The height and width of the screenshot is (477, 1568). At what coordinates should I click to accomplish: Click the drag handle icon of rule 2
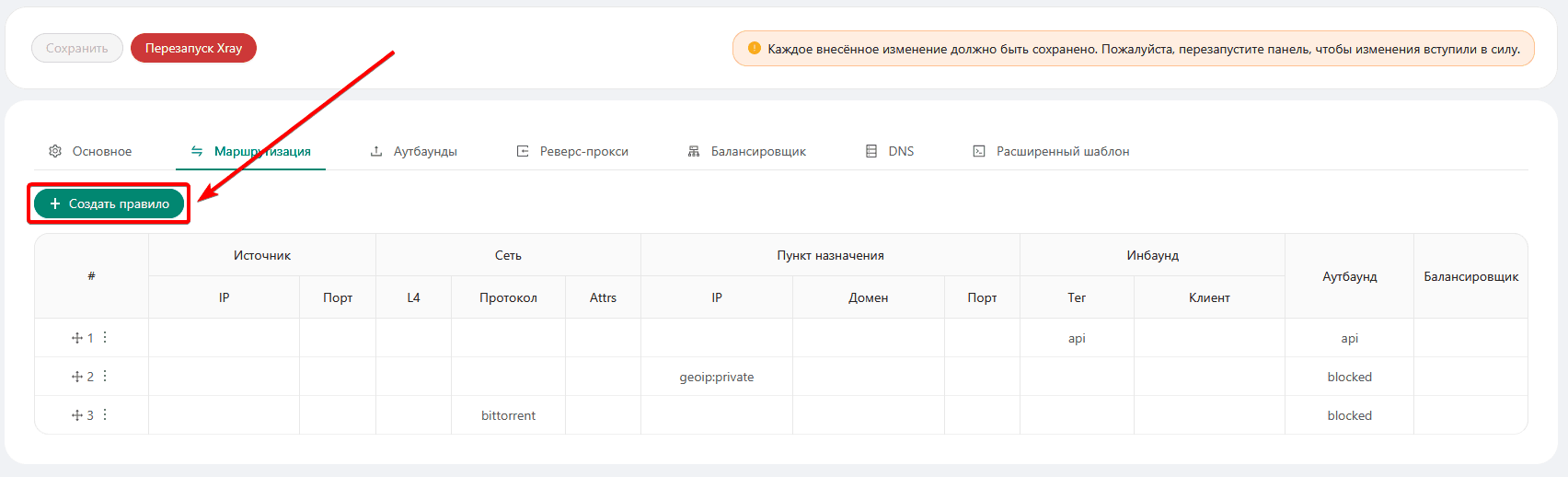click(x=77, y=377)
